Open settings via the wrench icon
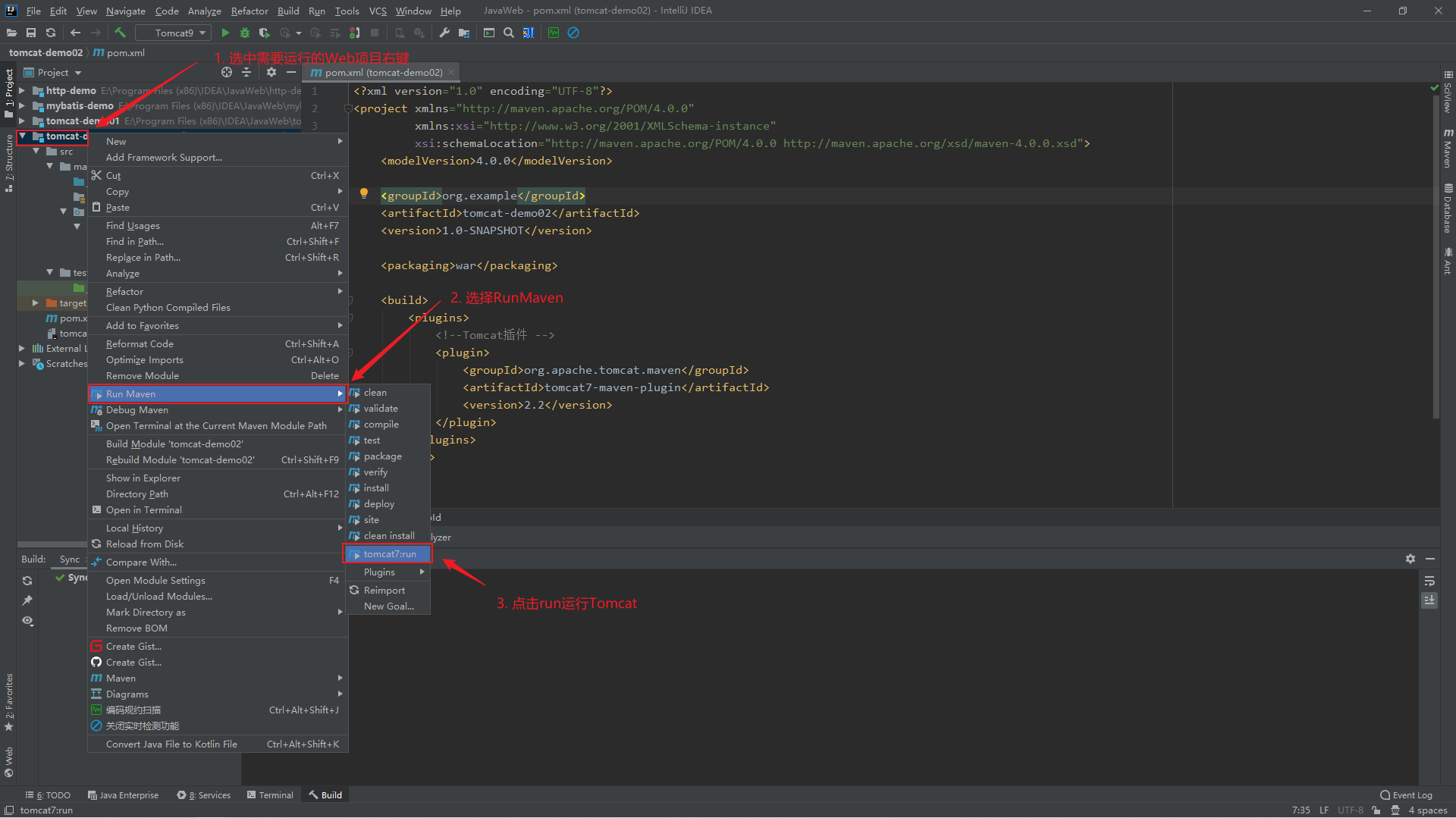This screenshot has width=1456, height=818. [444, 33]
